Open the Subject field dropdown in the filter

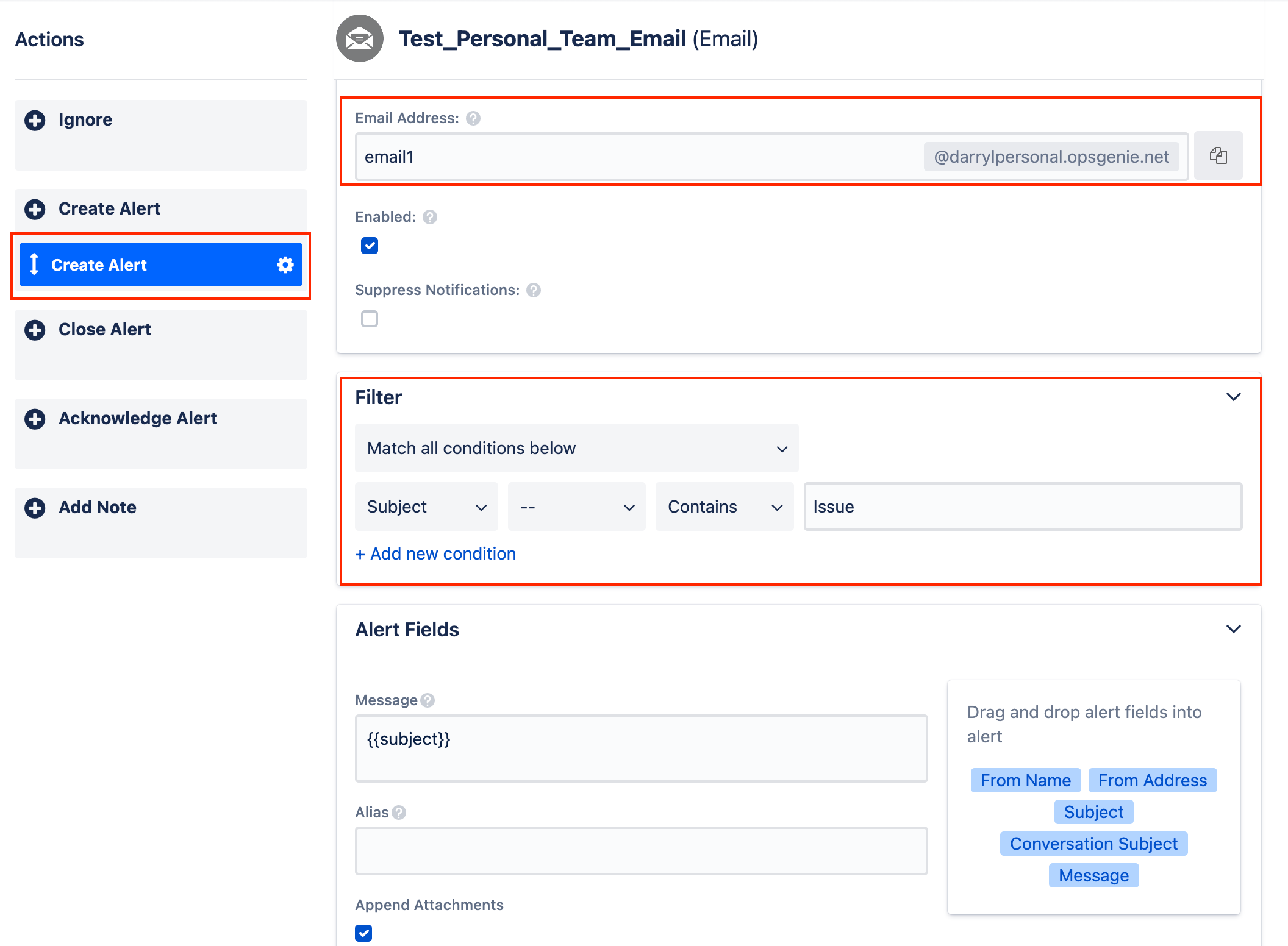coord(427,507)
